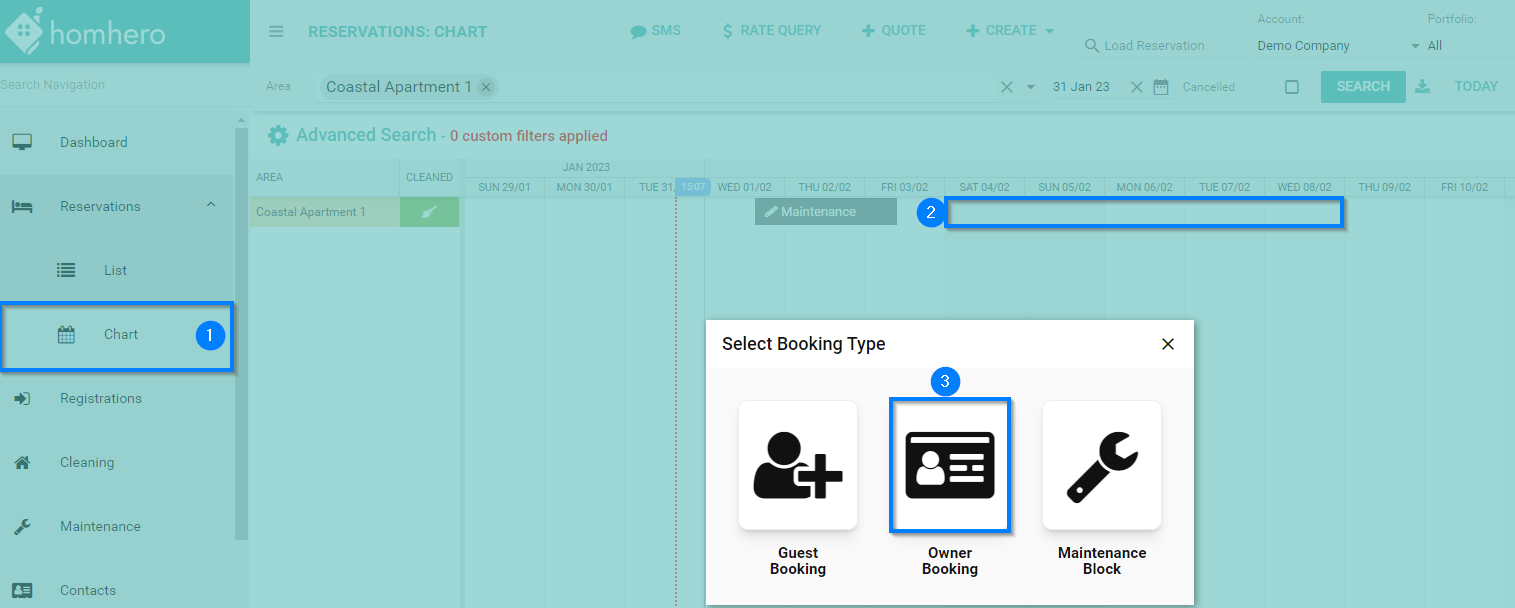Click the hamburger menu icon
1515x608 pixels.
tap(276, 31)
